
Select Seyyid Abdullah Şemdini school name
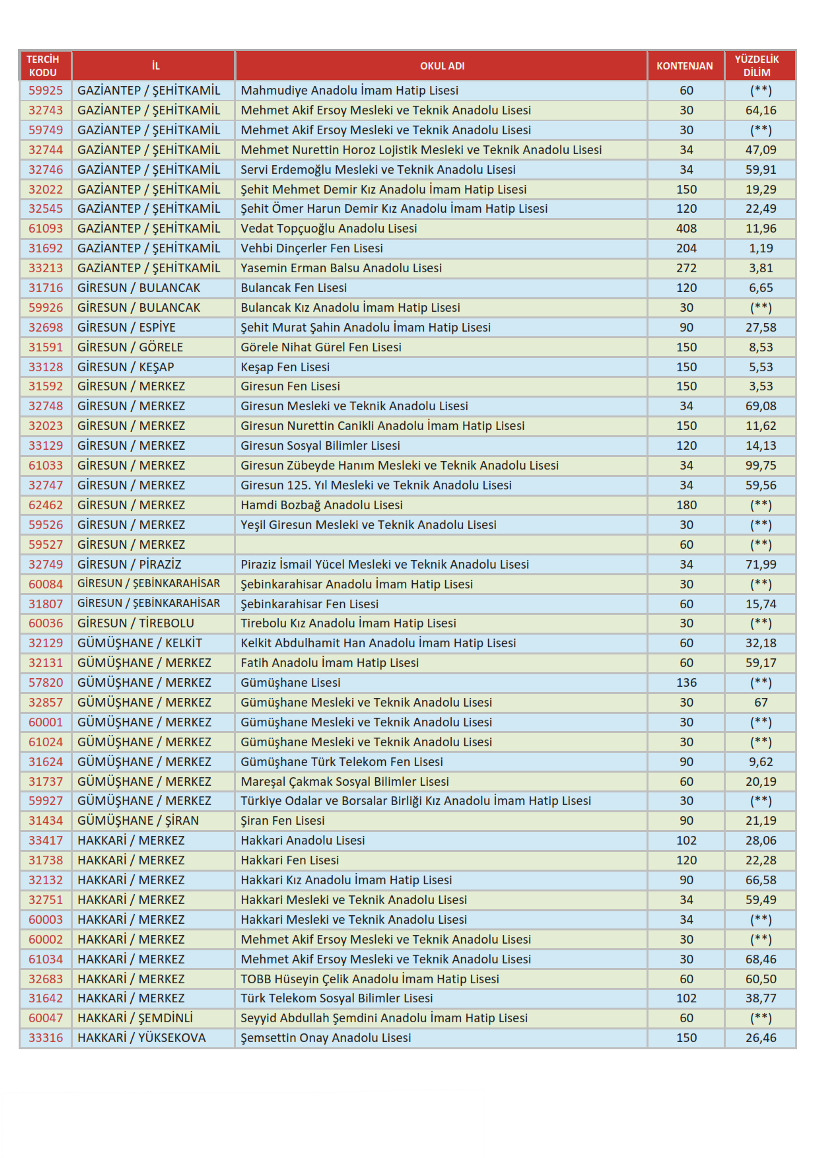384,1018
